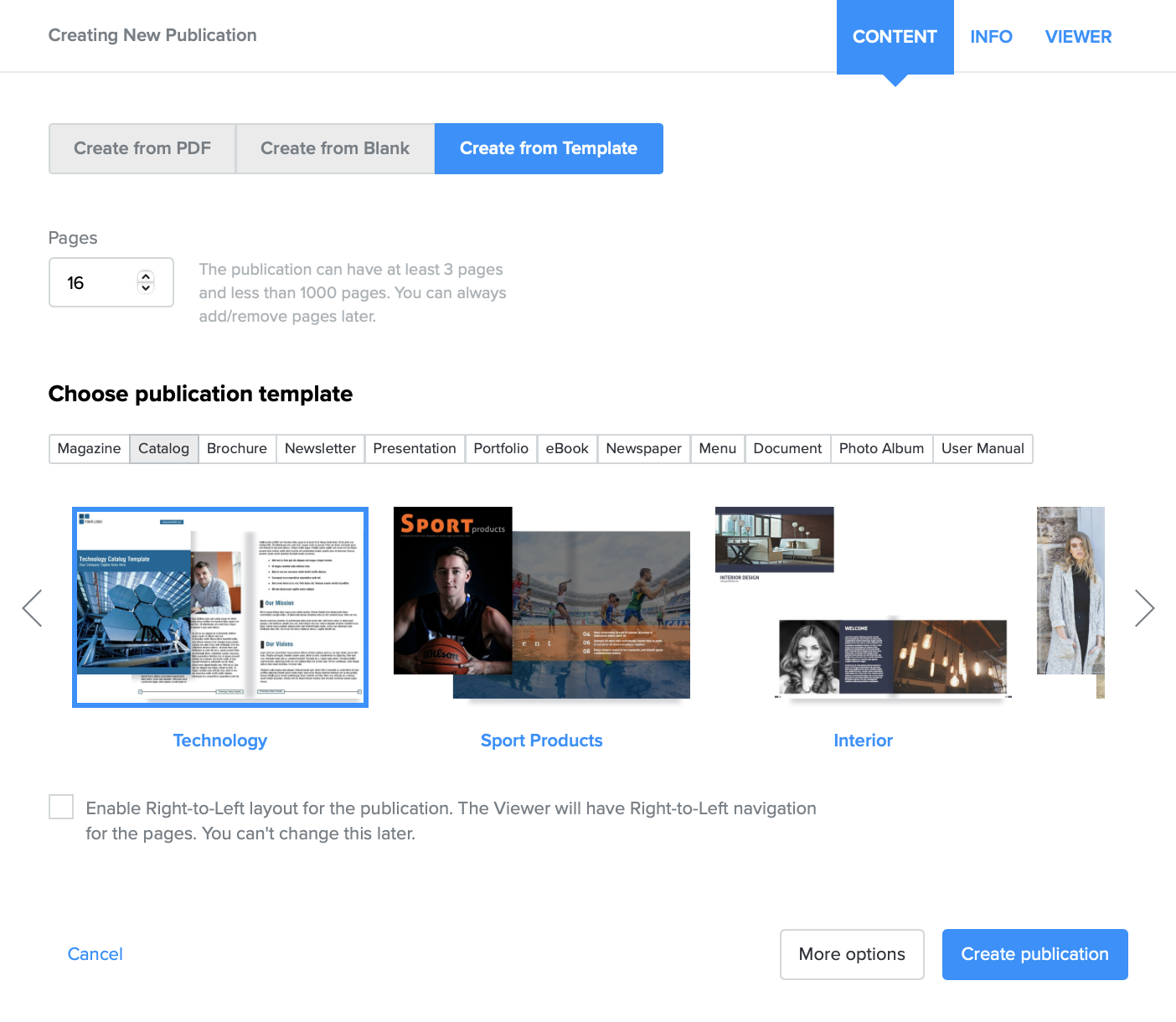Click Cancel to dismiss the dialog
This screenshot has width=1176, height=1022.
click(x=95, y=954)
